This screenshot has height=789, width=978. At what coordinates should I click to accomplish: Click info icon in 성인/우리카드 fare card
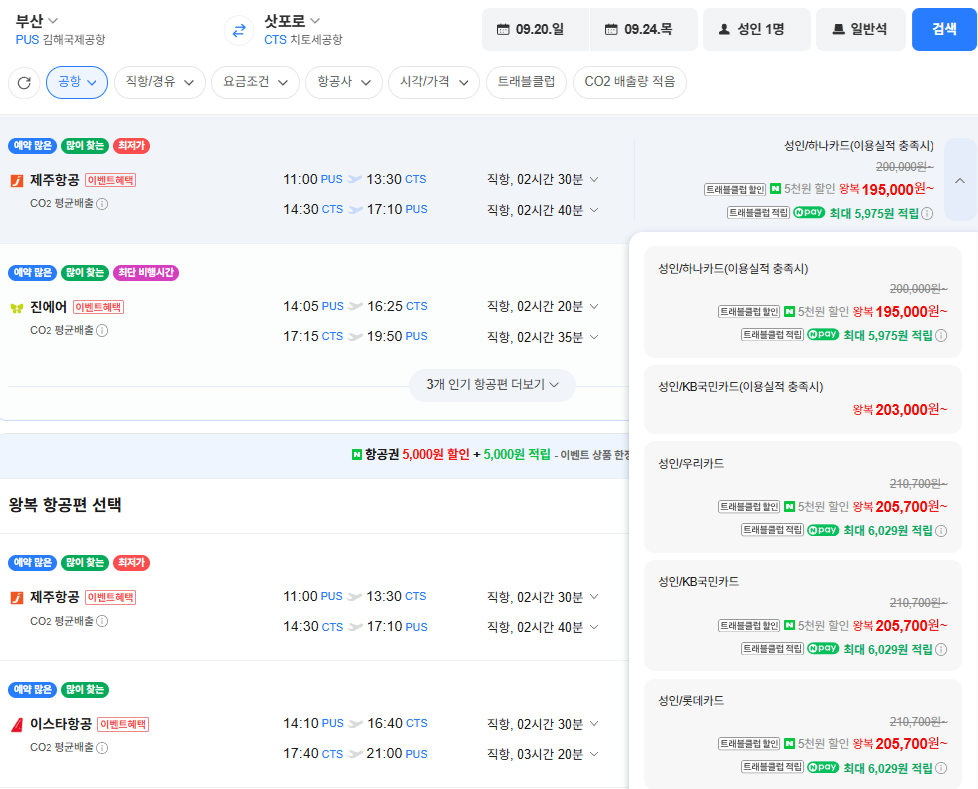pos(941,531)
